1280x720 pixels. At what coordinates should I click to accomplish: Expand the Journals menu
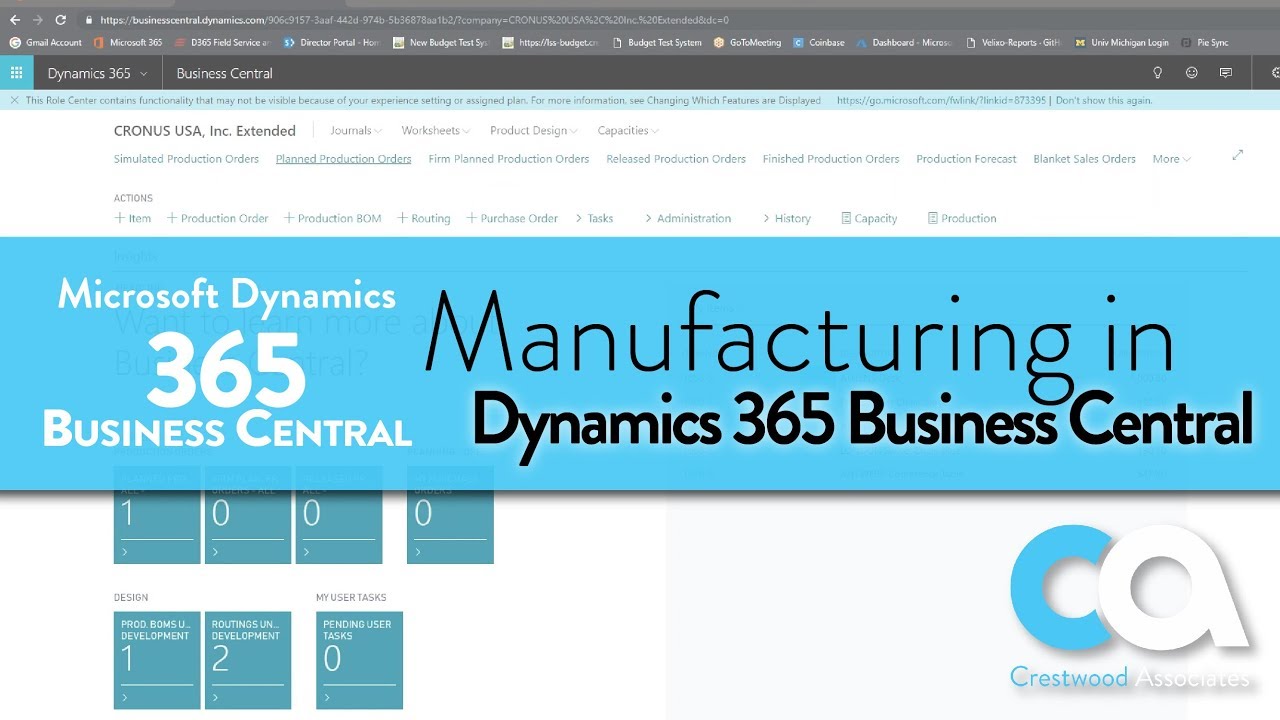coord(357,131)
